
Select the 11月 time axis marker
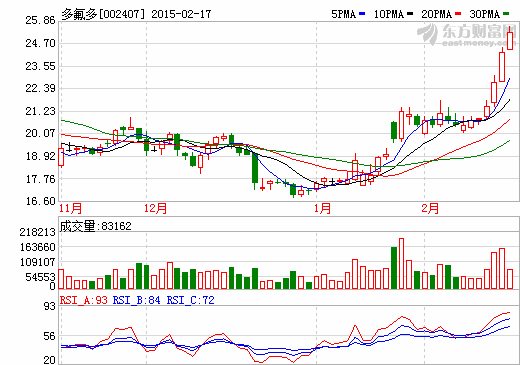coord(70,208)
